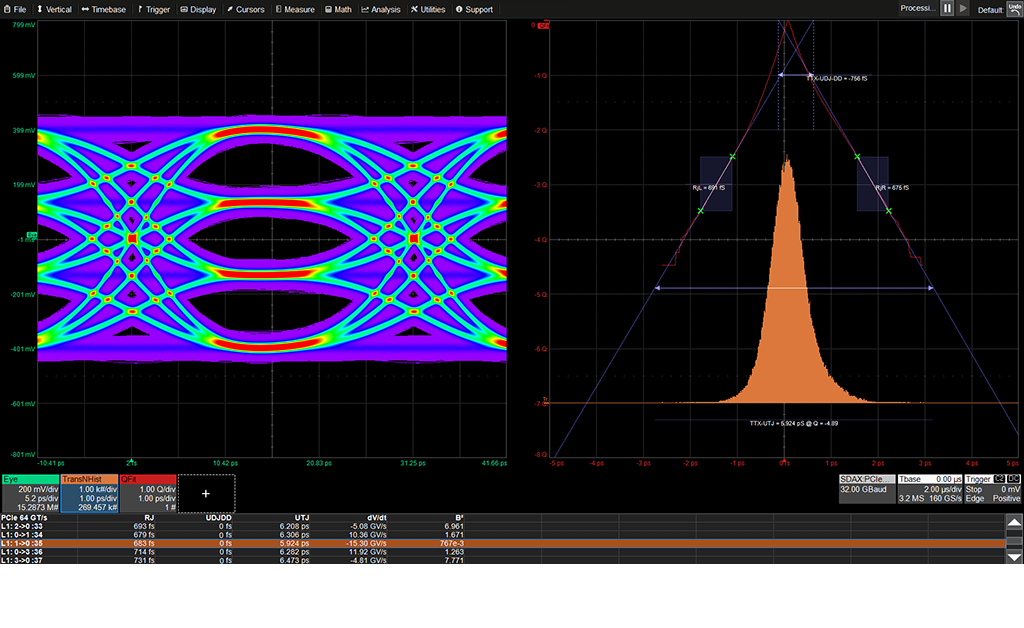Image resolution: width=1024 pixels, height=628 pixels.
Task: Open the Timebase menu
Action: point(104,9)
